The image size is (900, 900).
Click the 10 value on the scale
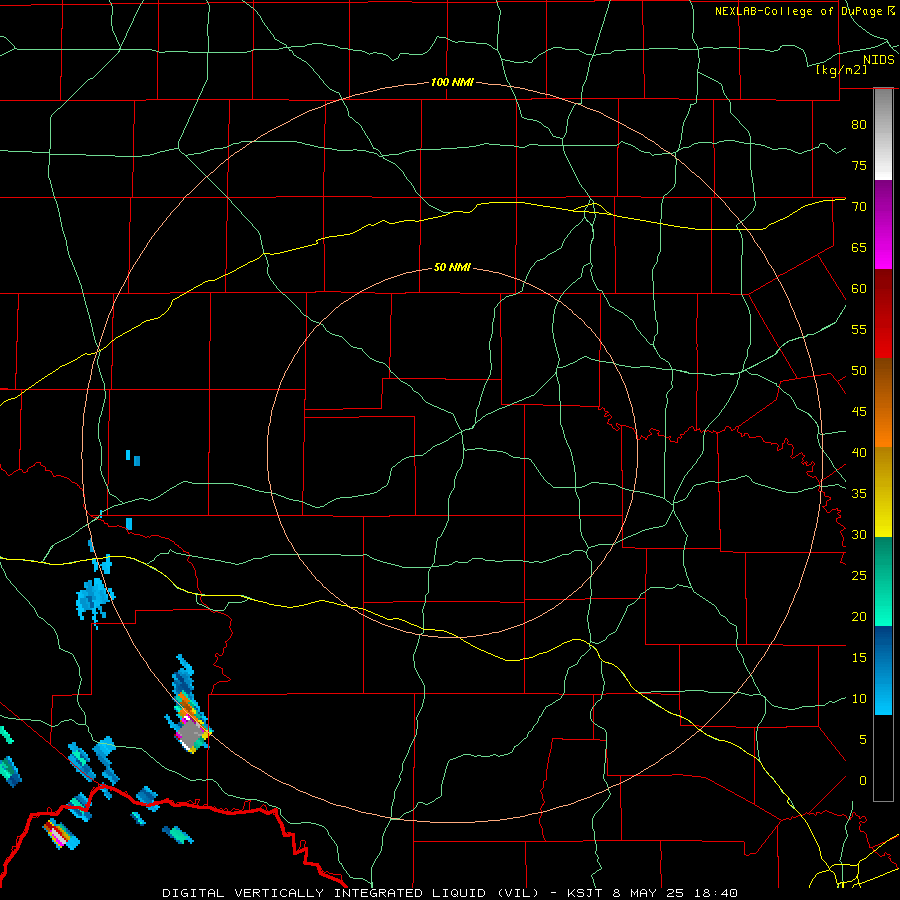point(859,699)
